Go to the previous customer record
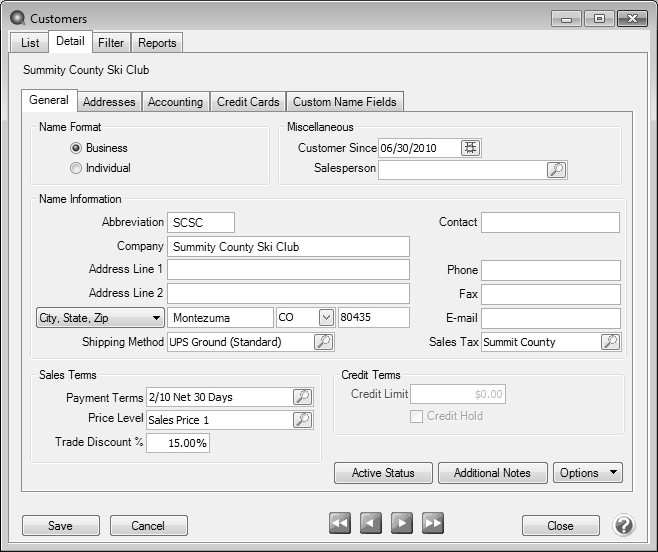Image resolution: width=658 pixels, height=552 pixels. 371,524
